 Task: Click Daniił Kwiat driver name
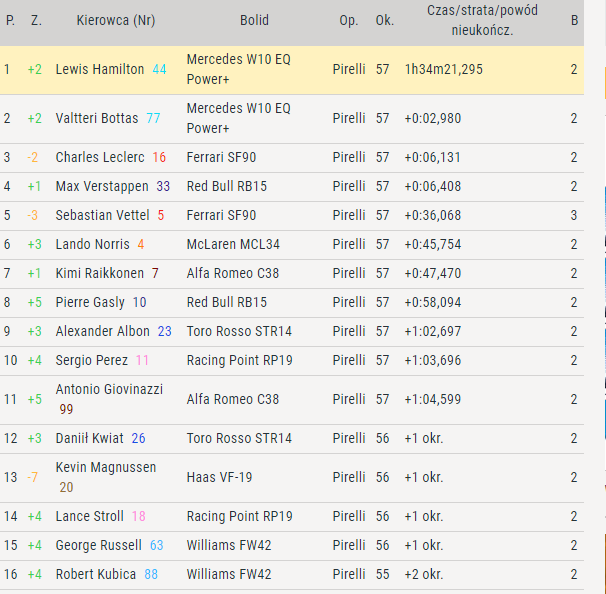click(90, 438)
